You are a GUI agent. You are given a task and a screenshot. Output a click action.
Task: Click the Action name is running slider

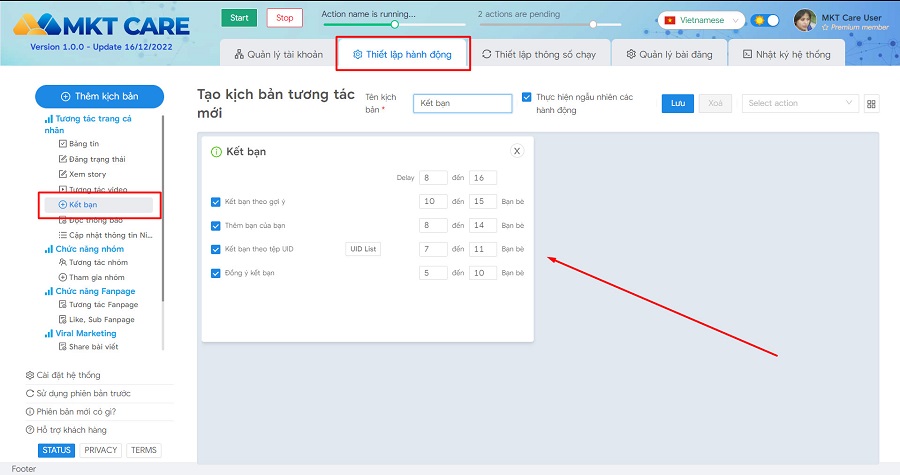point(394,24)
